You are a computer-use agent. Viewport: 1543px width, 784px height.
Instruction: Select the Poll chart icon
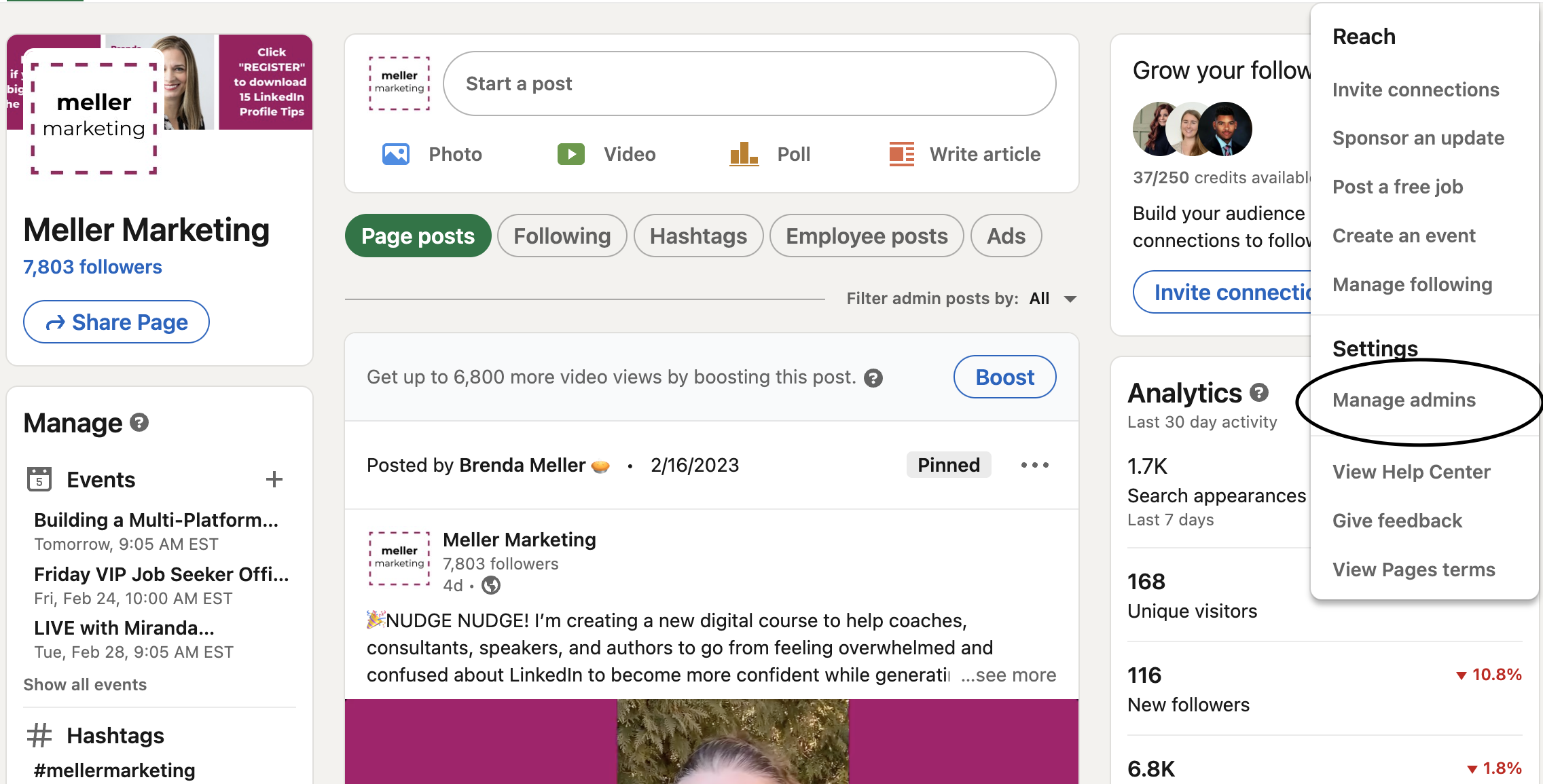(744, 154)
